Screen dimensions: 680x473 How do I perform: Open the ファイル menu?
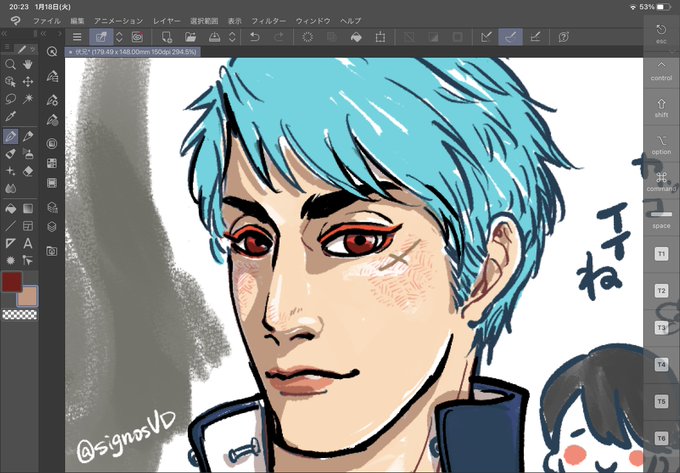coord(47,21)
